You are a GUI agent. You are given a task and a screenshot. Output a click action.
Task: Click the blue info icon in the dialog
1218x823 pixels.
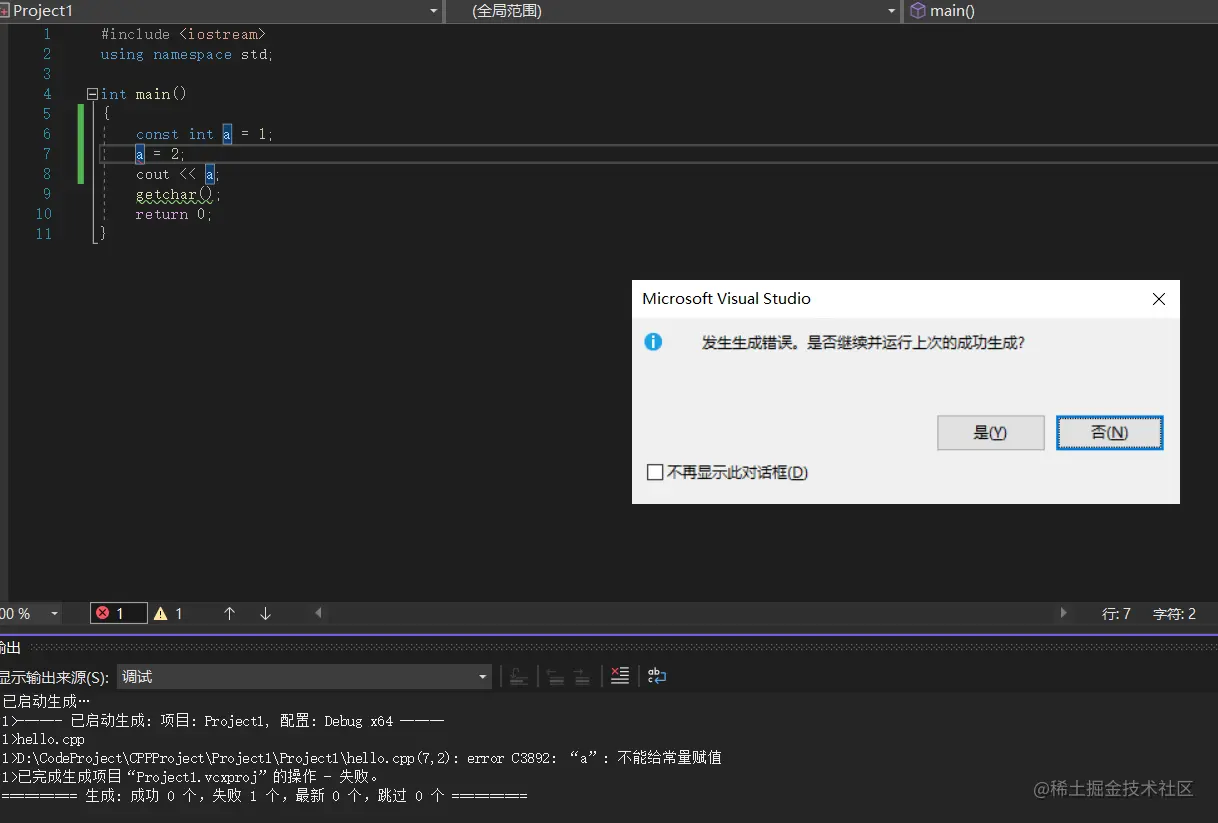[653, 342]
